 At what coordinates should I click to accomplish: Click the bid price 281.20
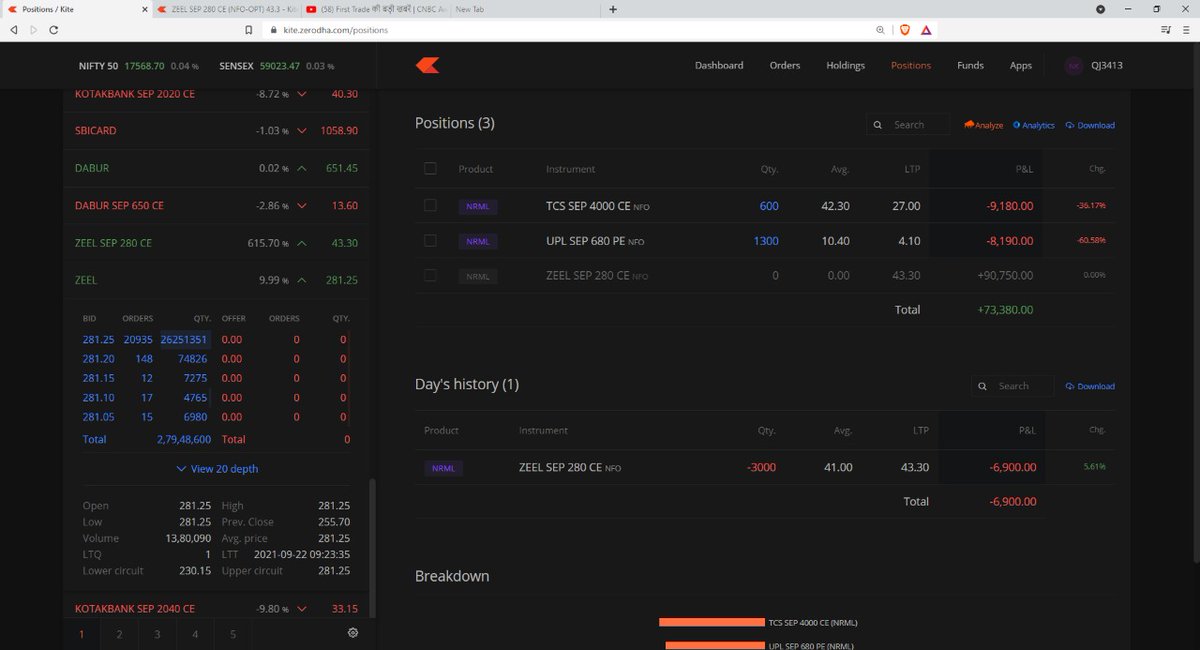click(x=98, y=359)
